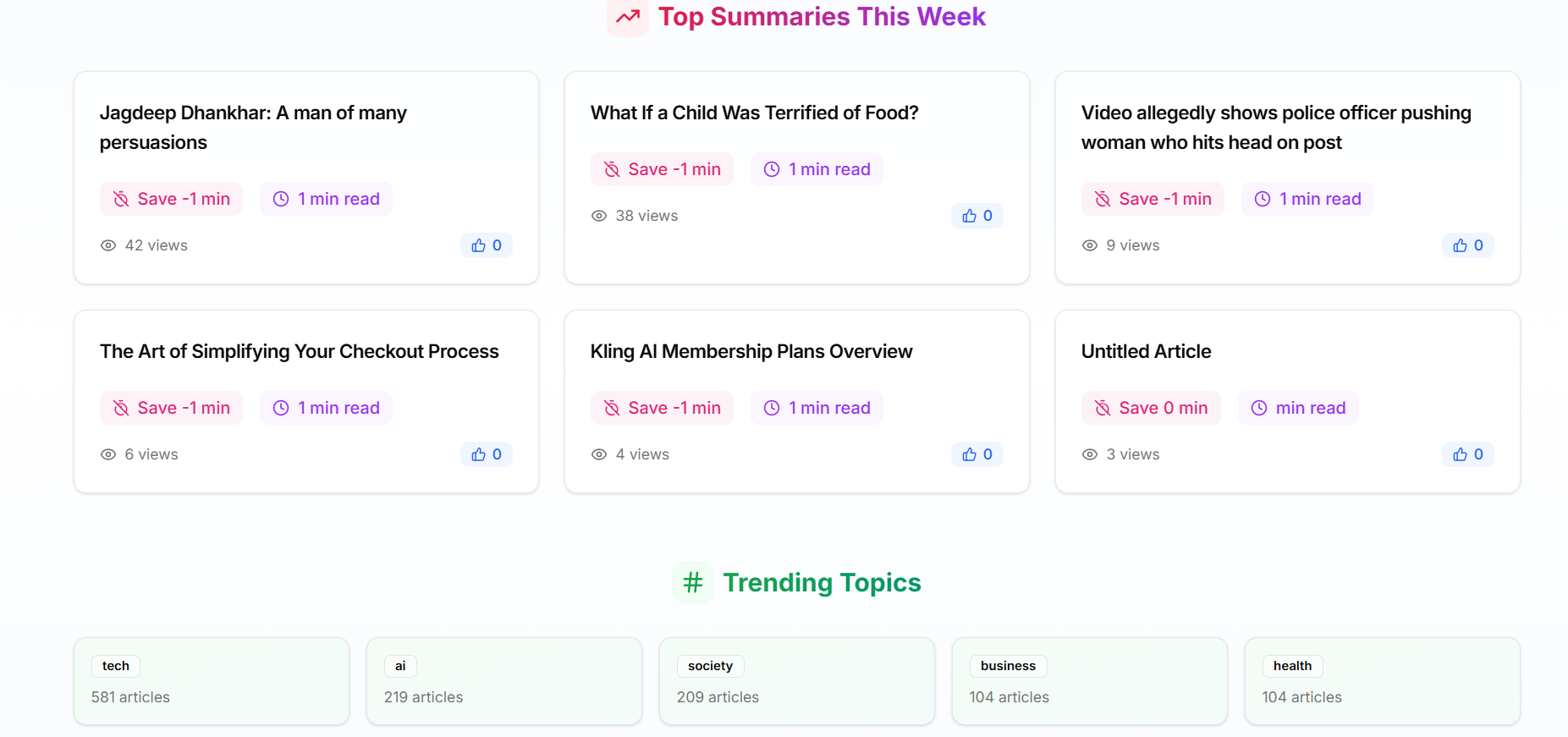Like the Checkout Process article
The height and width of the screenshot is (737, 1568).
[487, 454]
